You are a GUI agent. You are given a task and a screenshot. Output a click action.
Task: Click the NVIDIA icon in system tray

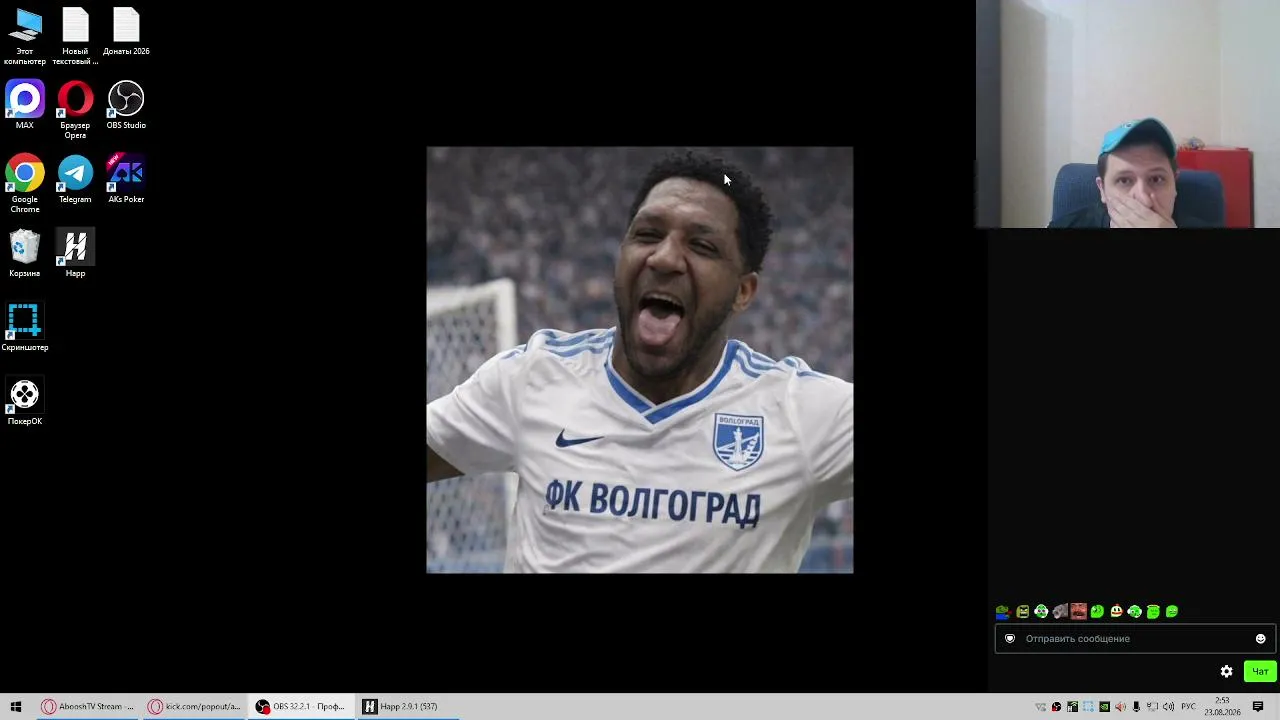(x=1104, y=707)
